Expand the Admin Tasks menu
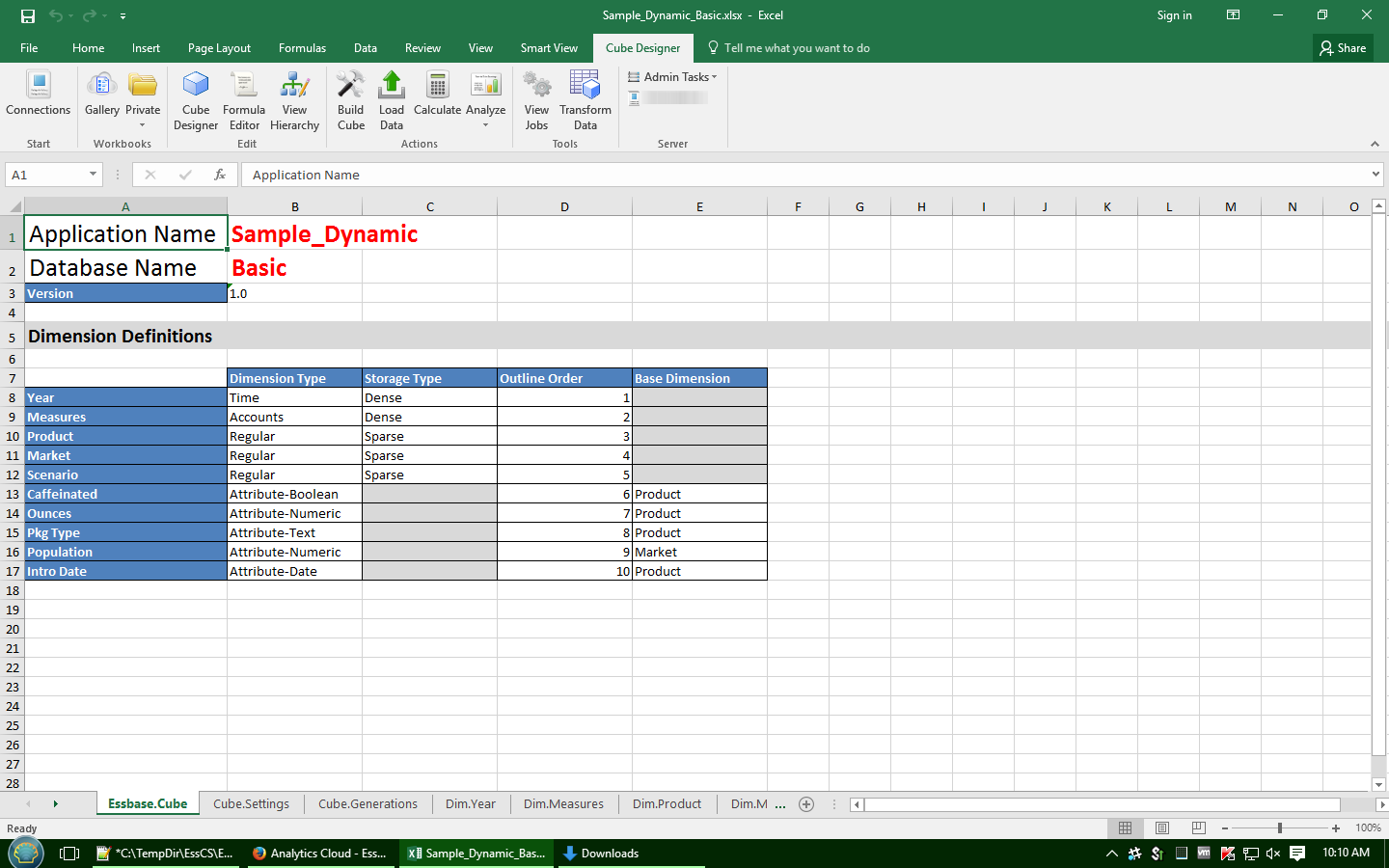 673,77
